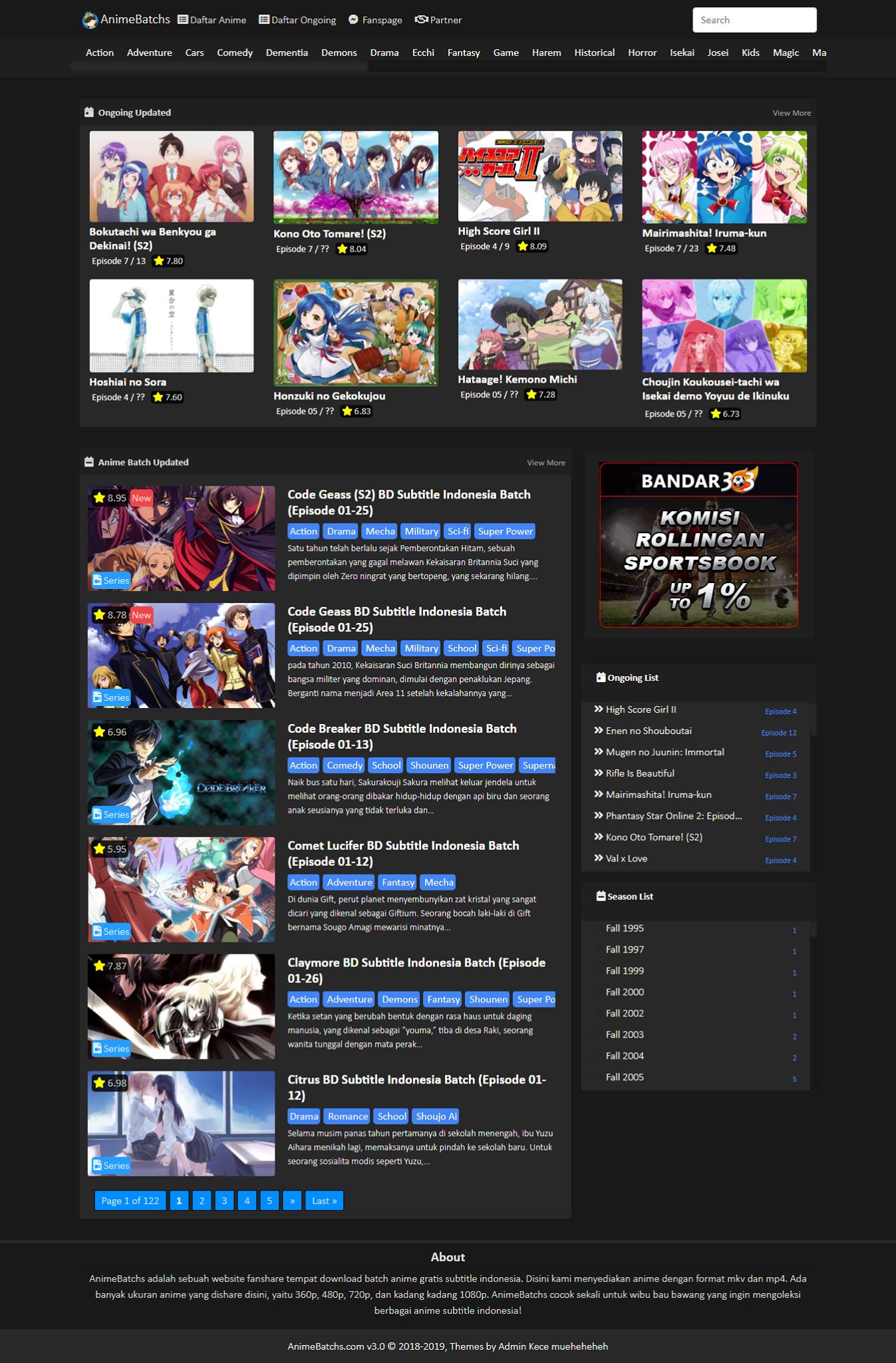896x1363 pixels.
Task: Jump to the Last » page
Action: pos(324,1201)
